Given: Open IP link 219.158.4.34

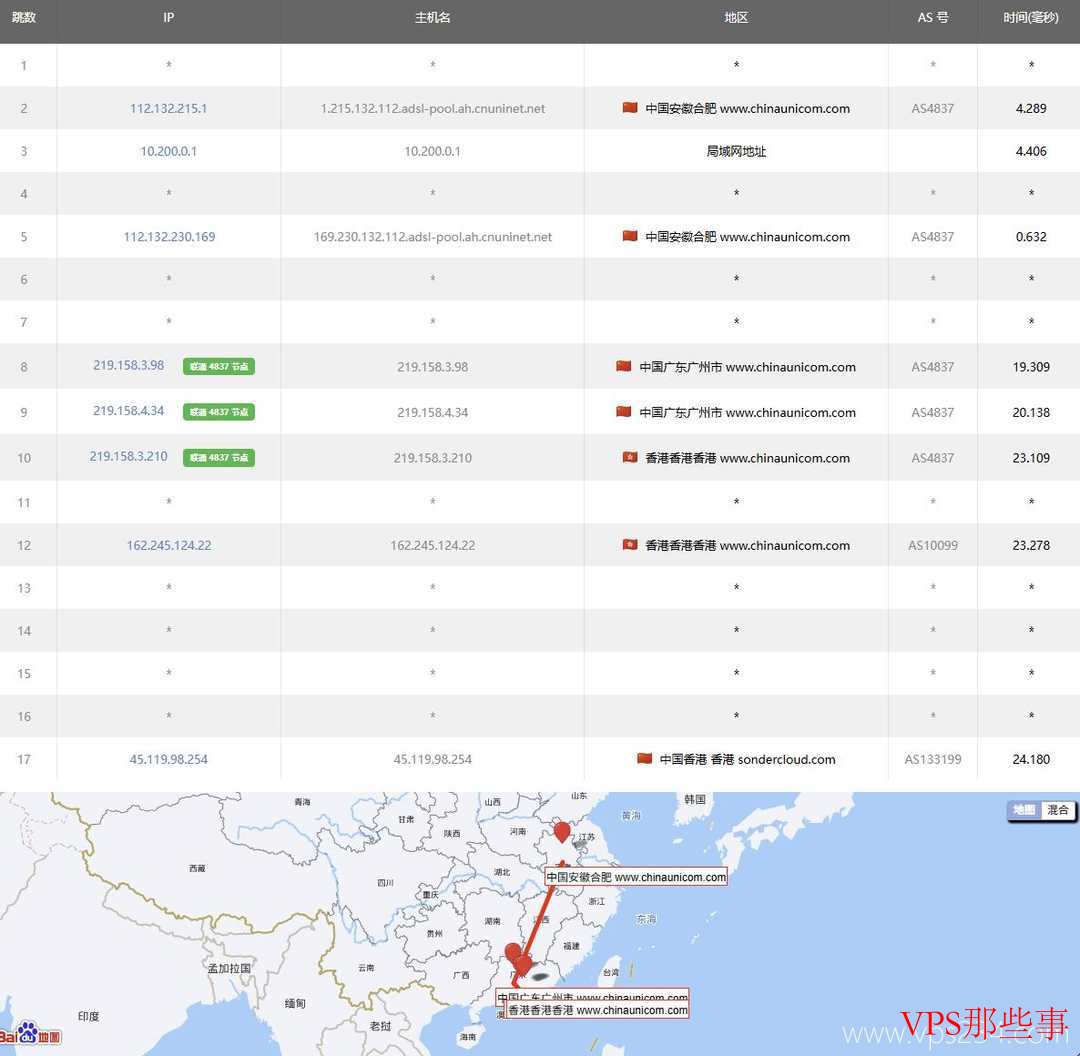Looking at the screenshot, I should [129, 411].
